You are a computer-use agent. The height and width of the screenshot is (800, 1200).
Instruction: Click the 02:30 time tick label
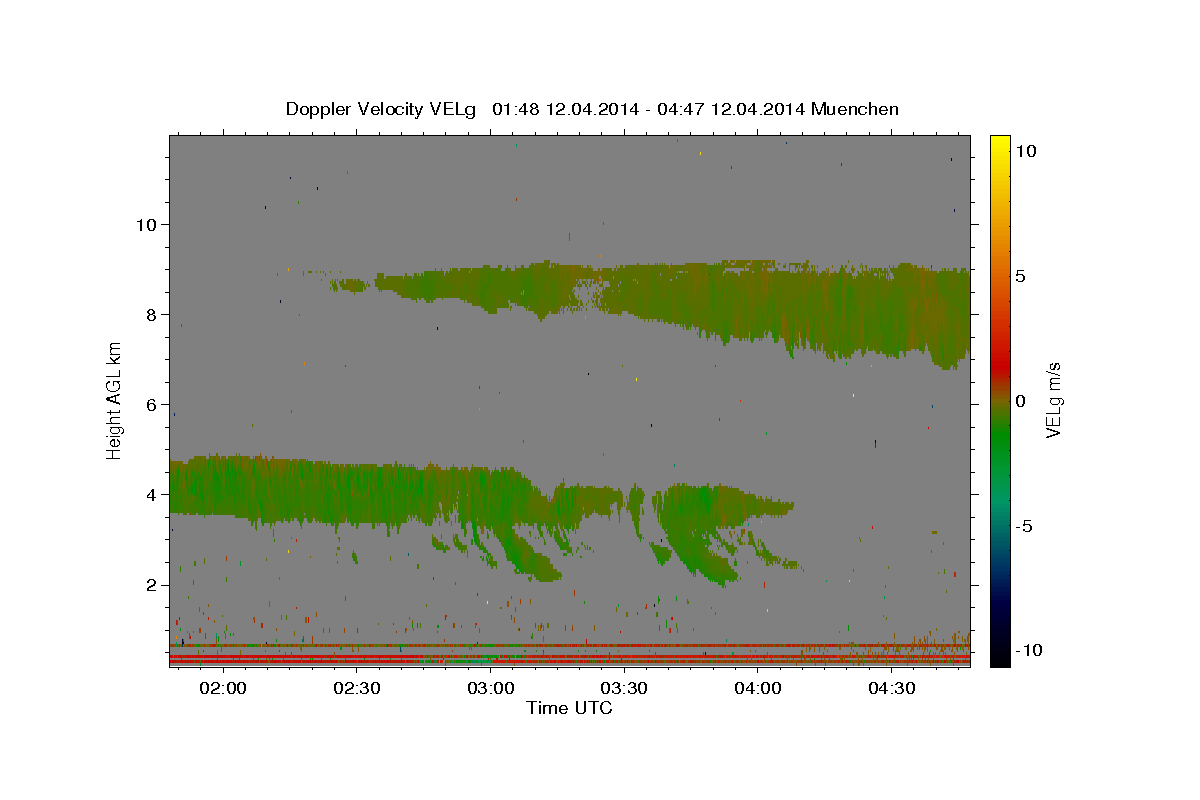coord(357,689)
